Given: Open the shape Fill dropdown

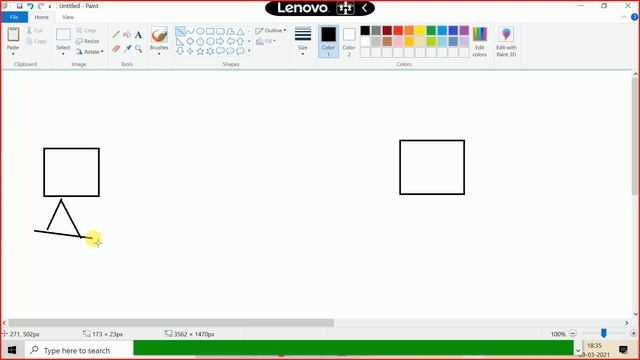Looking at the screenshot, I should tap(266, 41).
